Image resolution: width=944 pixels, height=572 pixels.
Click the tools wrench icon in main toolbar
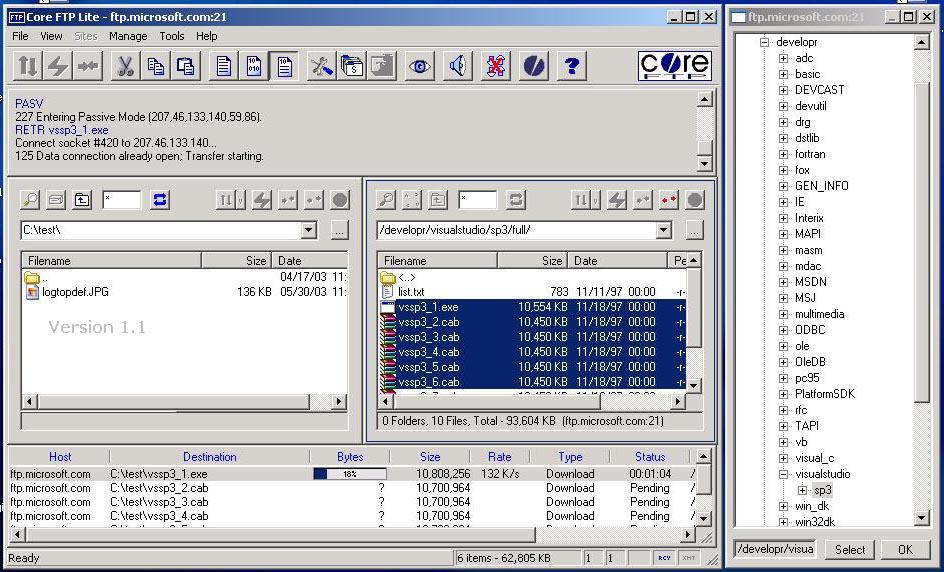point(321,66)
